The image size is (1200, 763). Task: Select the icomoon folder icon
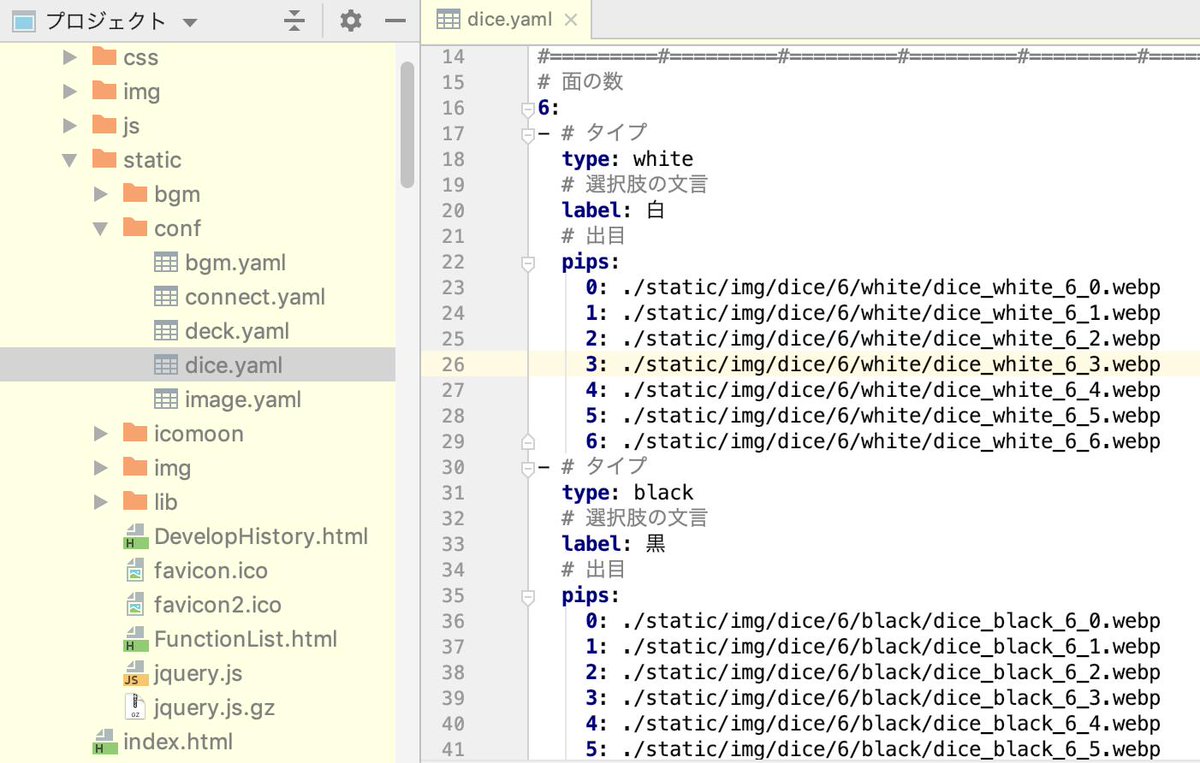tap(135, 432)
